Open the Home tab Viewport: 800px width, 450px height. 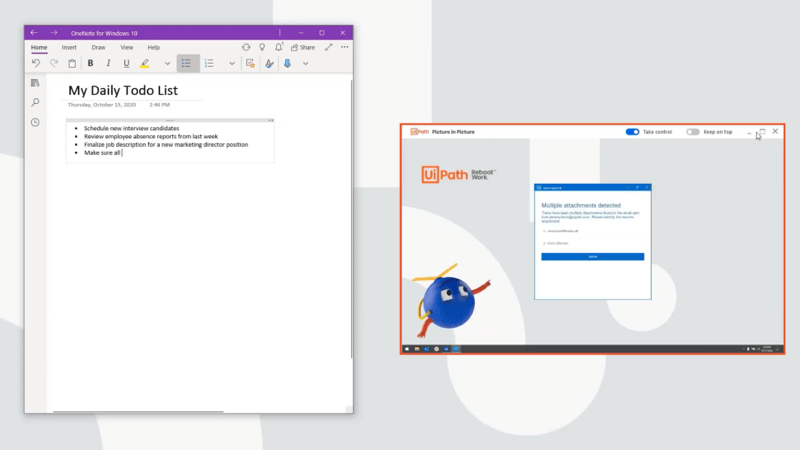pyautogui.click(x=39, y=47)
